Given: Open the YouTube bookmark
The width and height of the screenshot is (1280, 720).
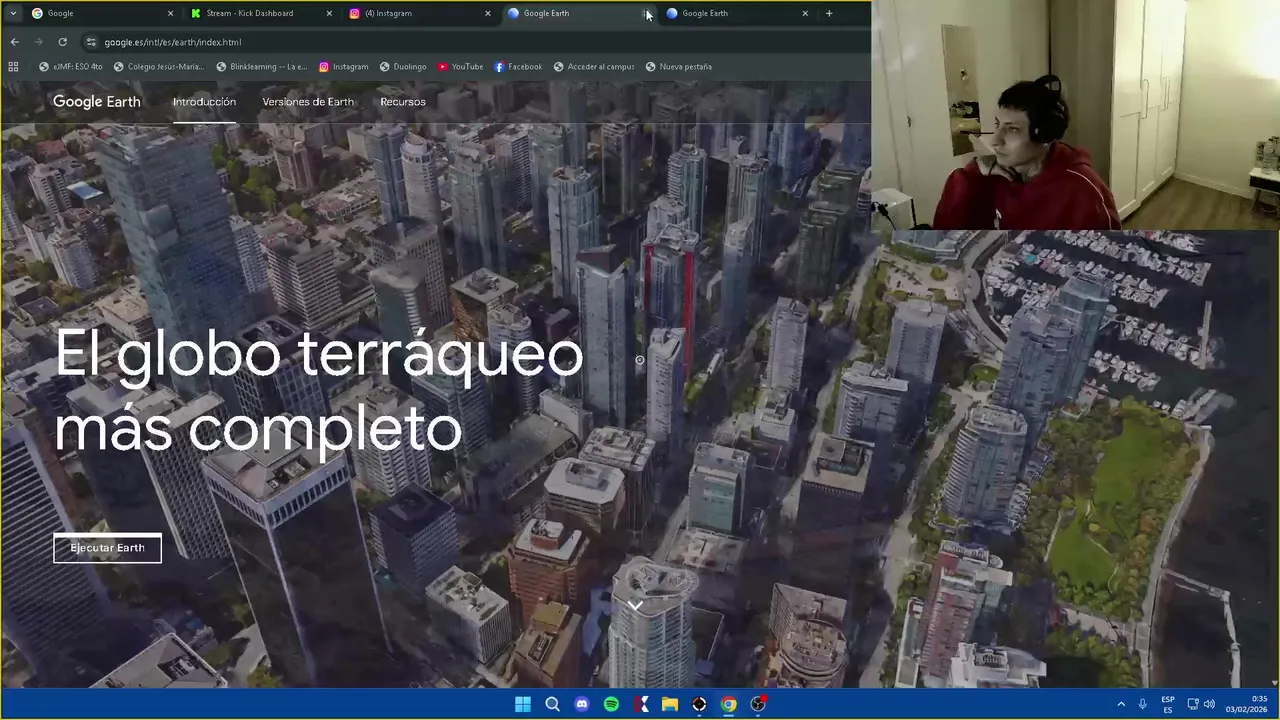Looking at the screenshot, I should click(460, 66).
